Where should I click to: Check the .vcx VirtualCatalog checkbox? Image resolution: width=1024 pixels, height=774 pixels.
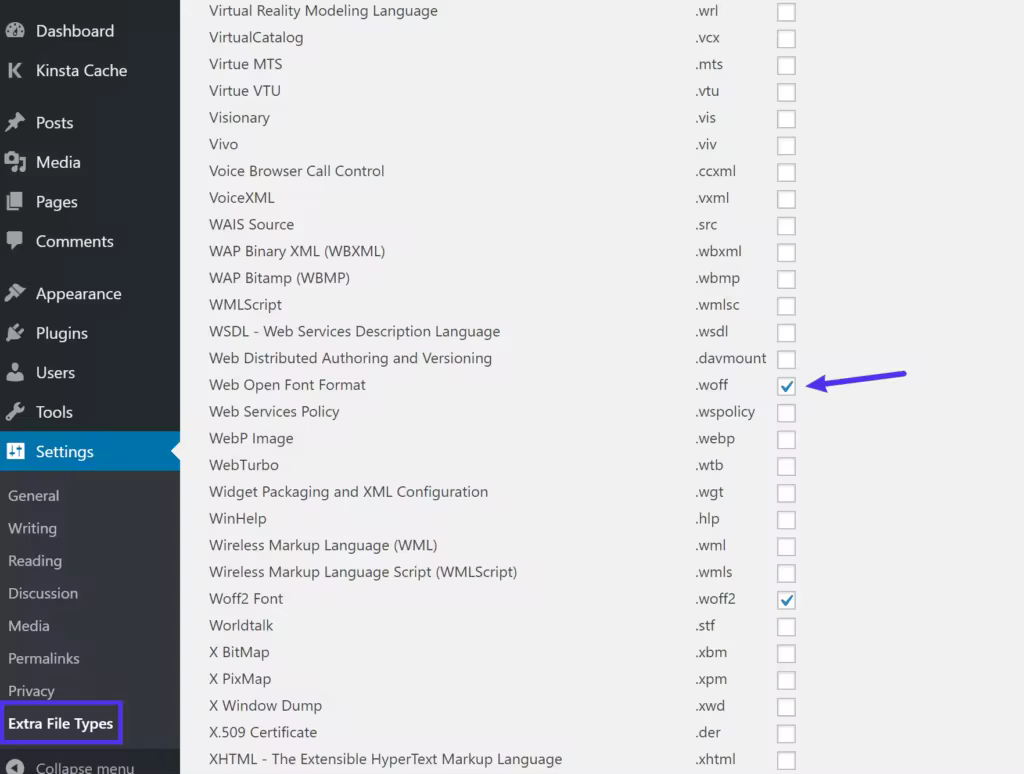coord(786,39)
